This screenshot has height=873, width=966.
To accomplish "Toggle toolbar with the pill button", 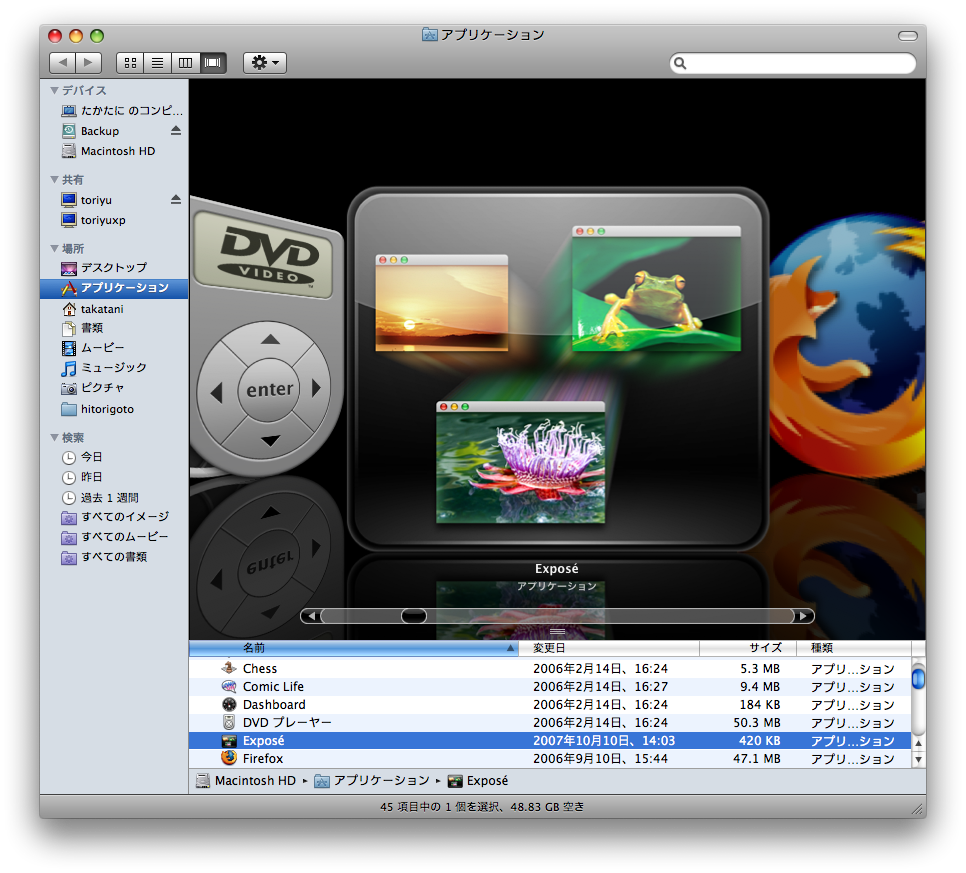I will 907,36.
